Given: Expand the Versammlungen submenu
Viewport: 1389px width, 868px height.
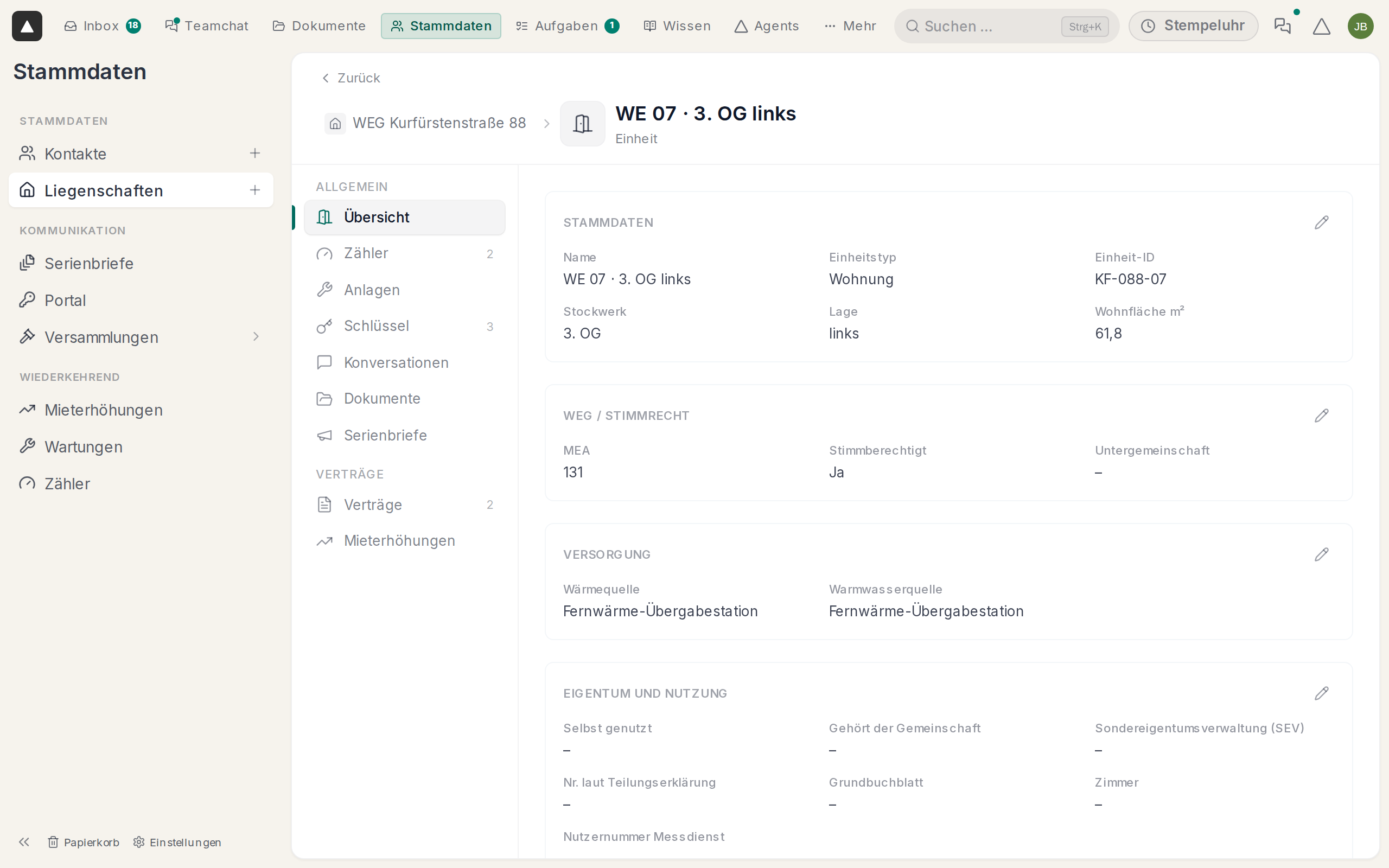Looking at the screenshot, I should click(256, 336).
